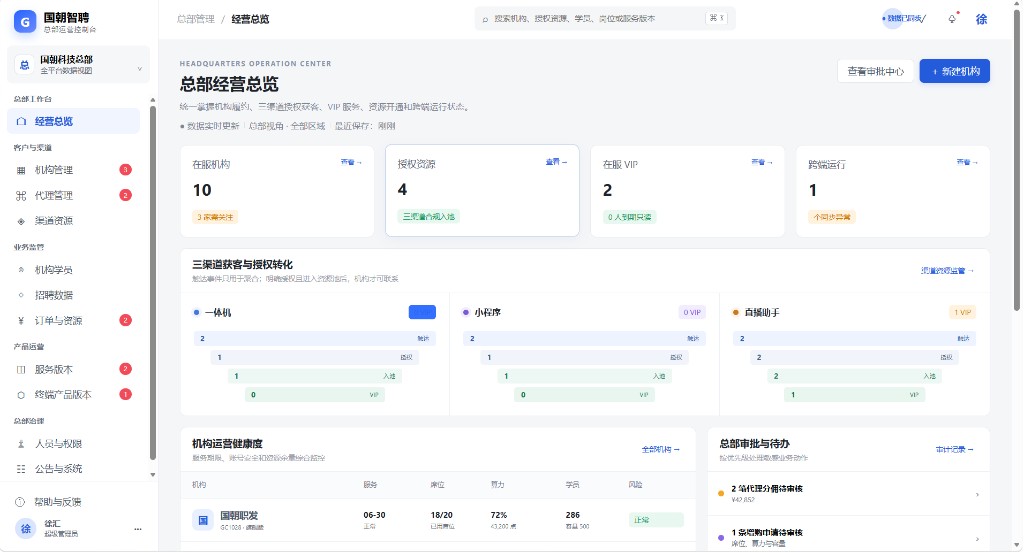
Task: Click the panel icon beside 服务版本
Action: pyautogui.click(x=21, y=370)
